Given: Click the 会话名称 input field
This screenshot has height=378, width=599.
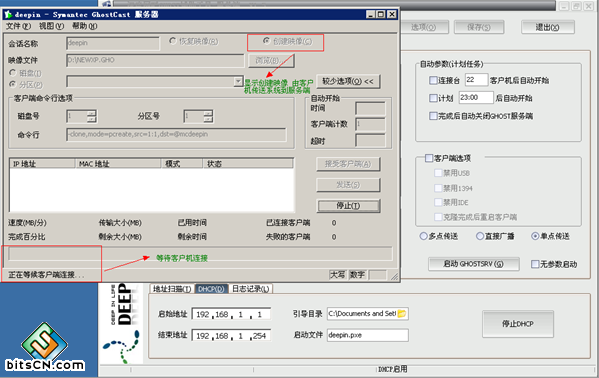Looking at the screenshot, I should [x=113, y=43].
